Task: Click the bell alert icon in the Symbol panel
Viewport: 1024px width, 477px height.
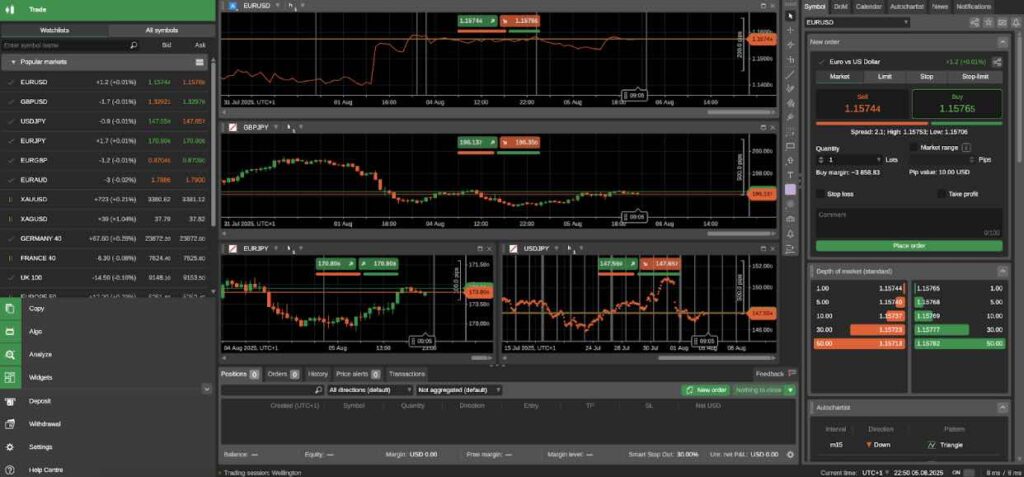Action: tap(1016, 22)
